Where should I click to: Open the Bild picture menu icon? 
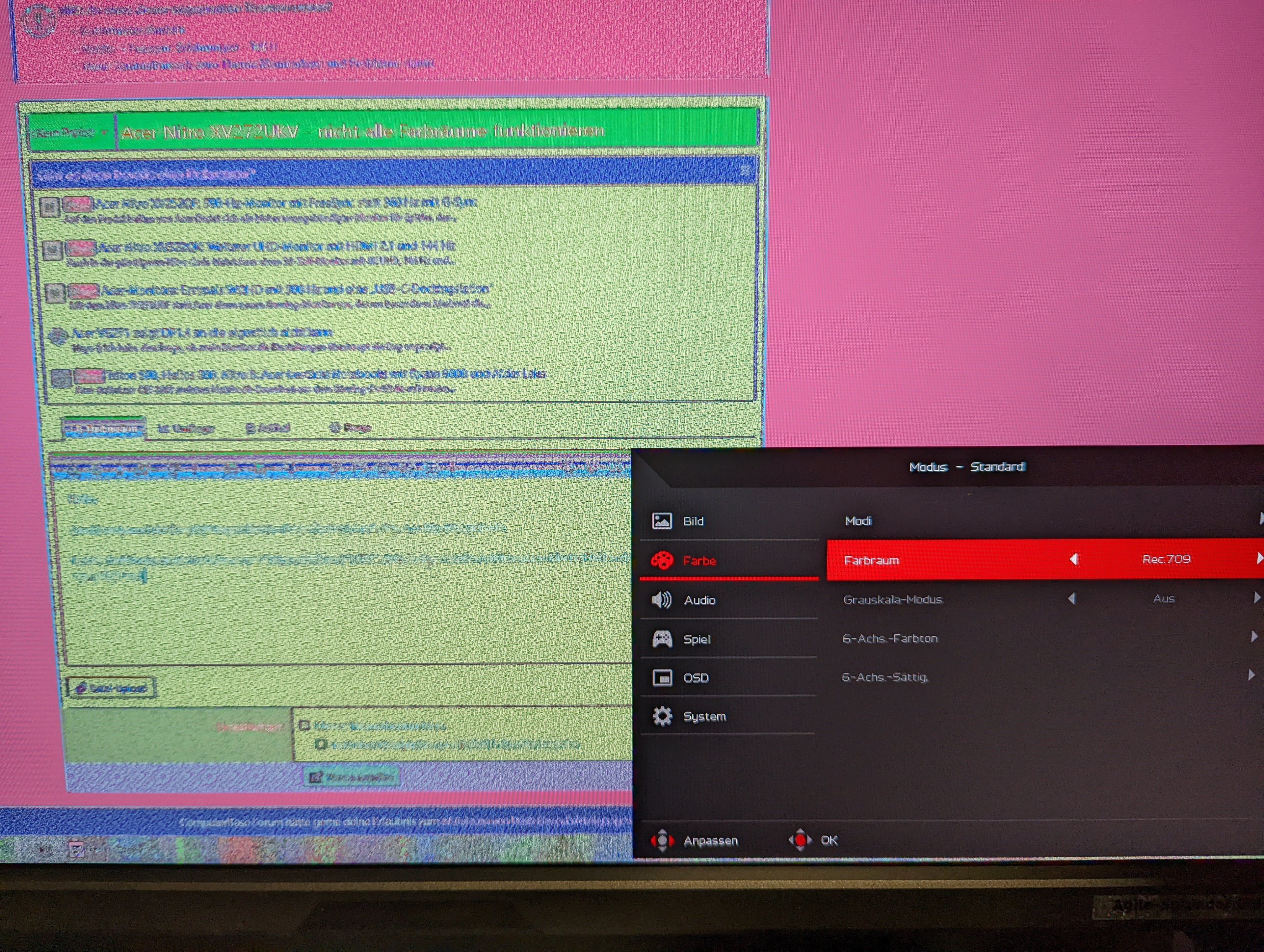click(662, 520)
